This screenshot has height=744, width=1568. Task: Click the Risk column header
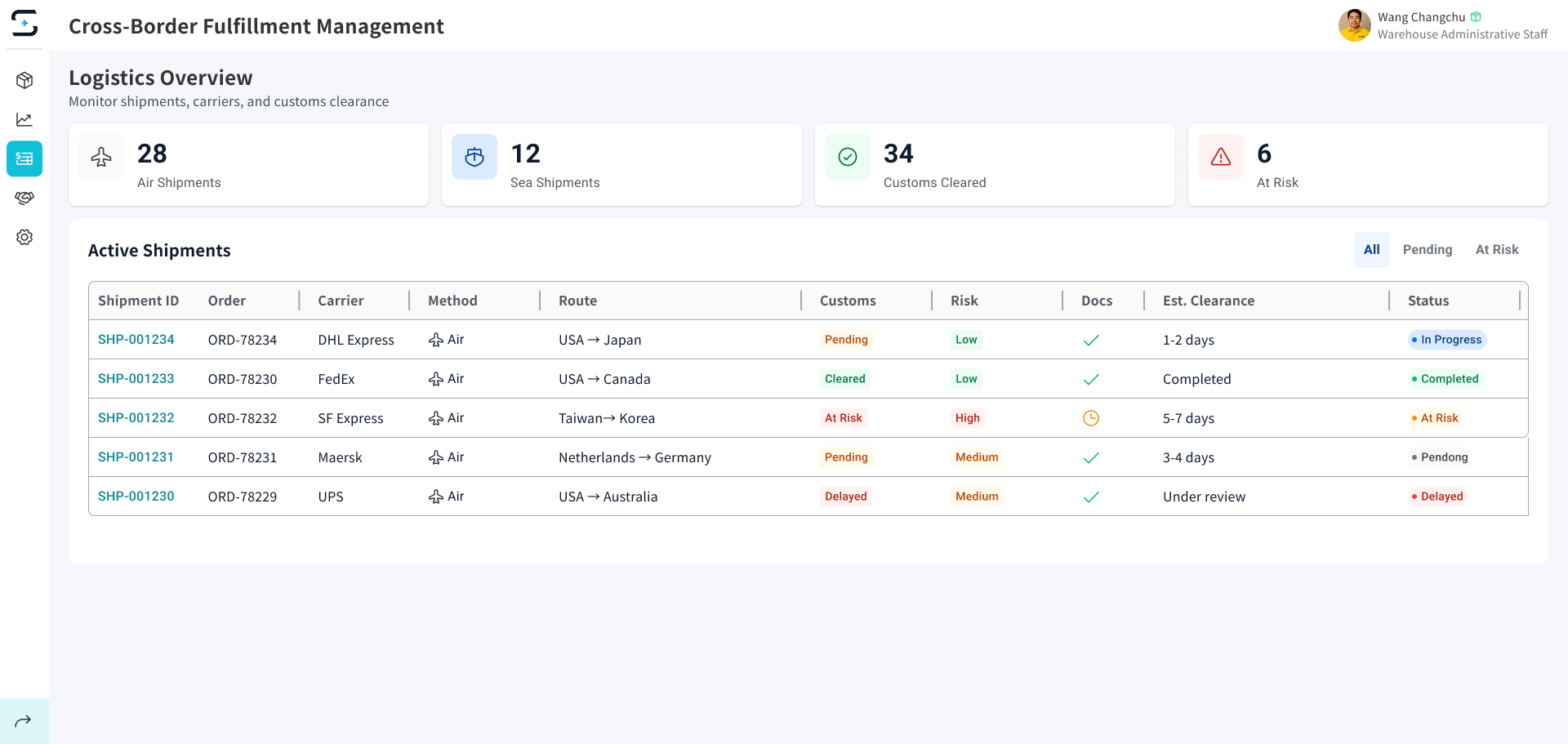tap(964, 301)
